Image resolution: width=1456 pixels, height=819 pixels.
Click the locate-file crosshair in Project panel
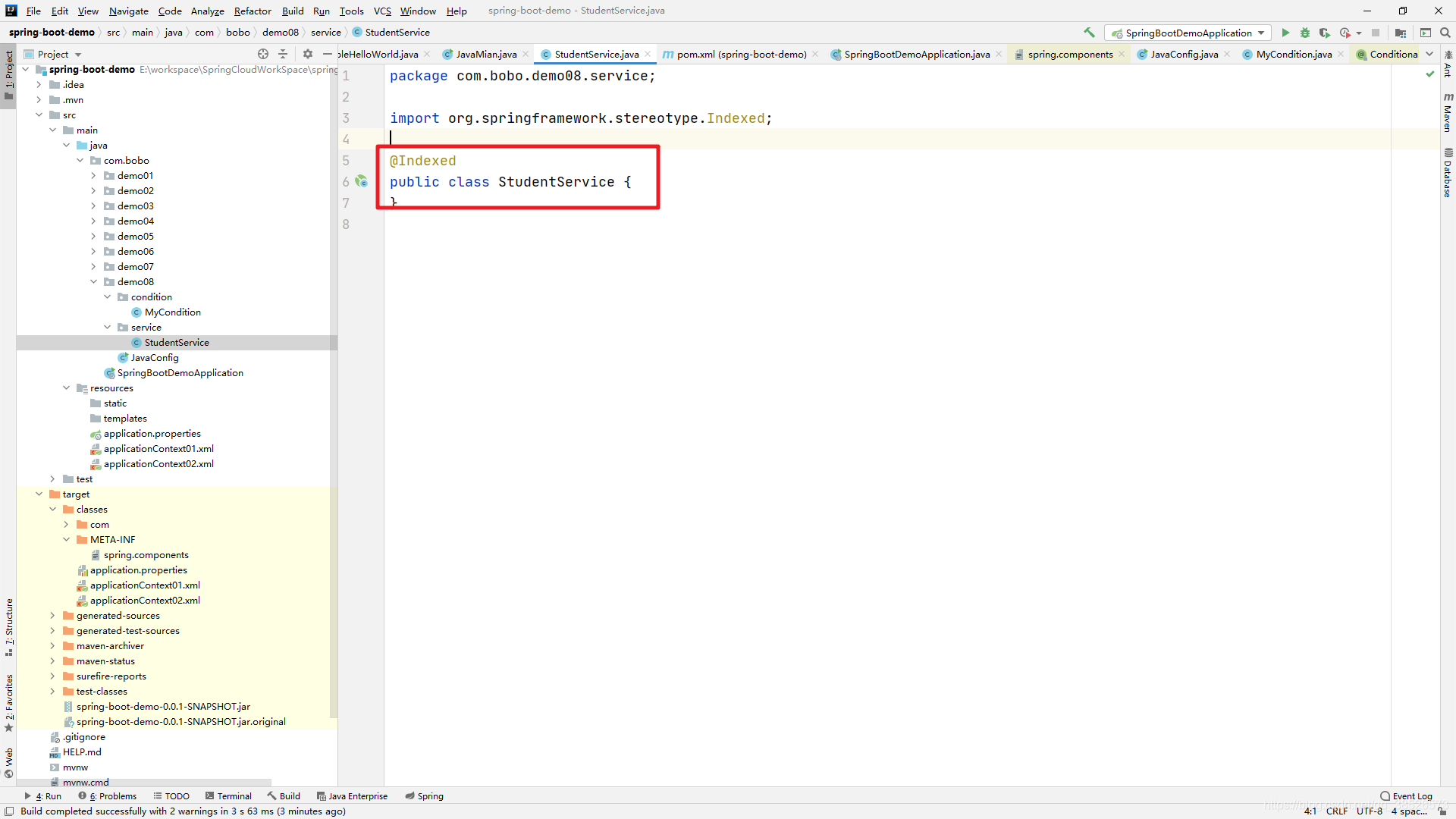(x=263, y=54)
